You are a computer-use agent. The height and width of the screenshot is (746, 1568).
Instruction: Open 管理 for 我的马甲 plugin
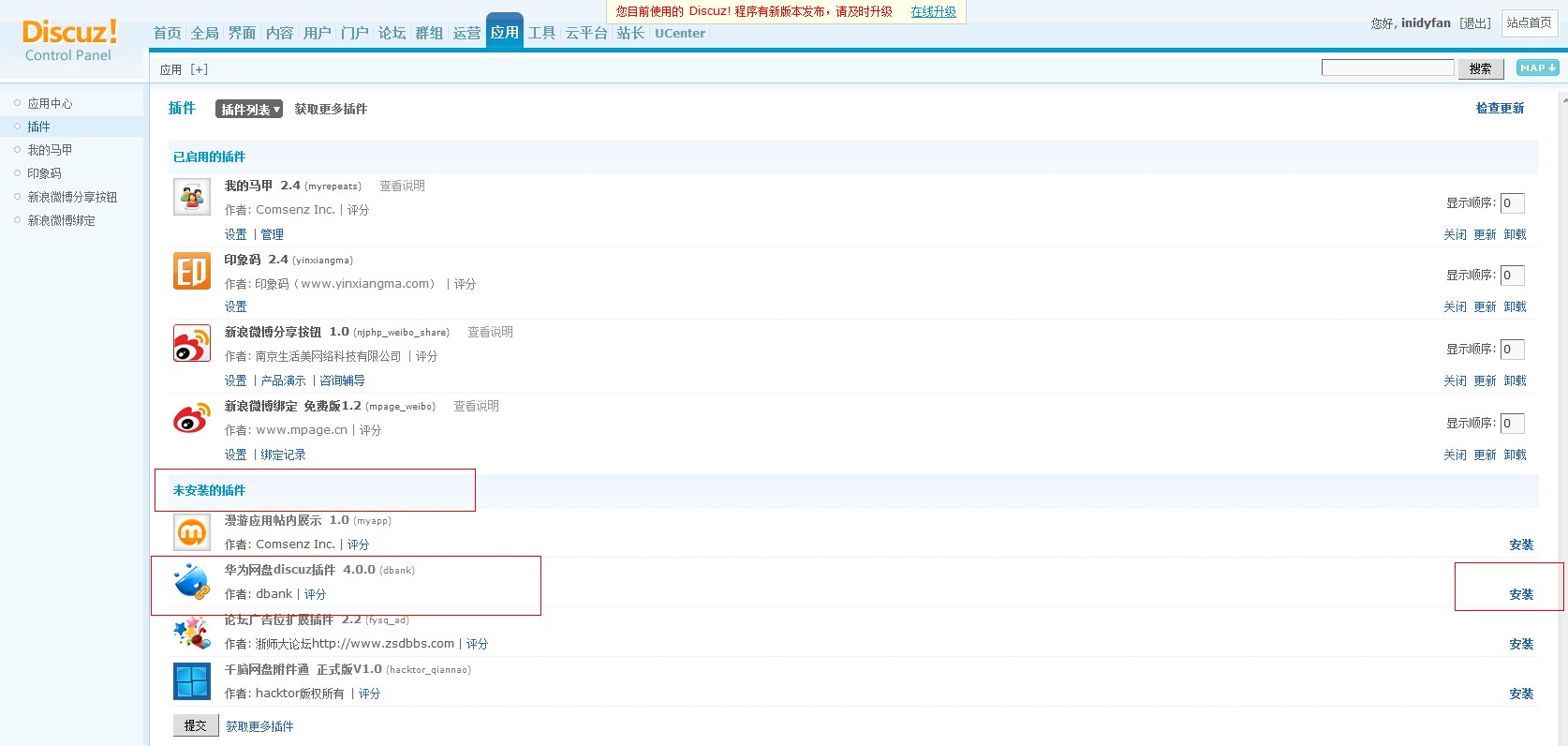point(272,234)
